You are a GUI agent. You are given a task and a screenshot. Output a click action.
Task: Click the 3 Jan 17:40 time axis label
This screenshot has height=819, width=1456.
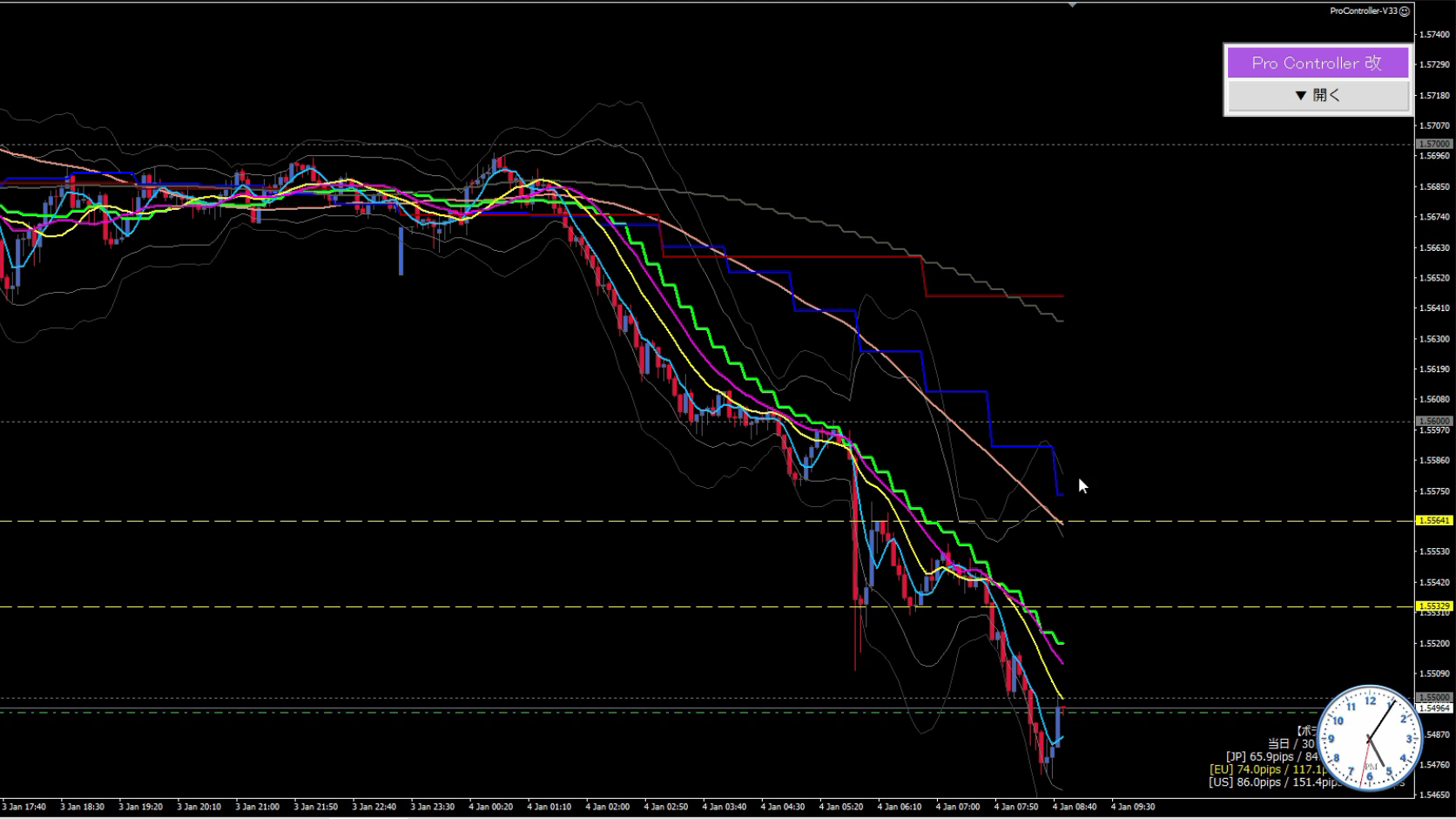tap(24, 807)
